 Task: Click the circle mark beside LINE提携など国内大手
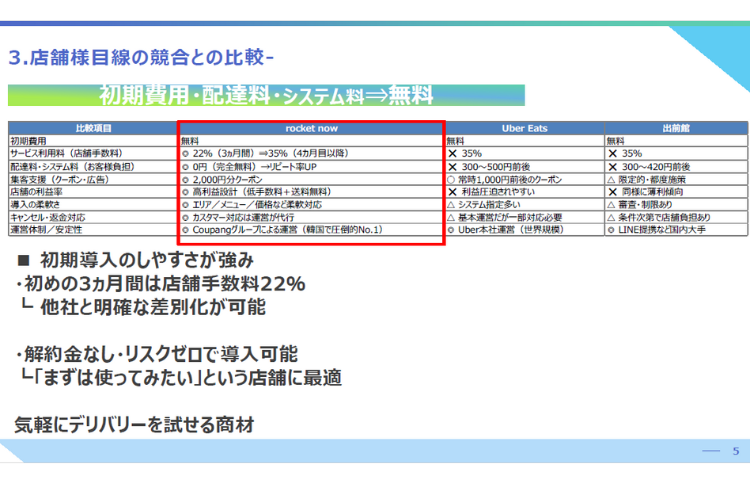[x=612, y=229]
